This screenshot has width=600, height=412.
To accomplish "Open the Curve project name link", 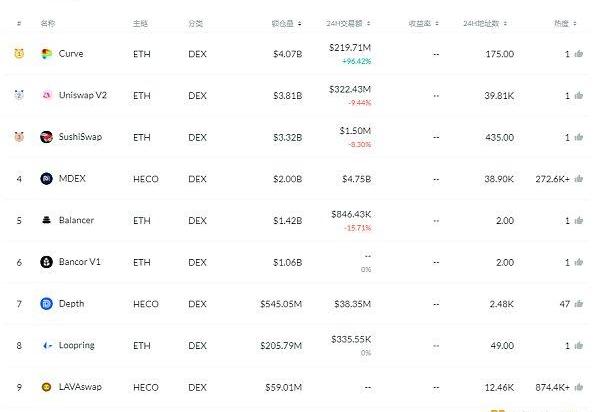I will [71, 54].
